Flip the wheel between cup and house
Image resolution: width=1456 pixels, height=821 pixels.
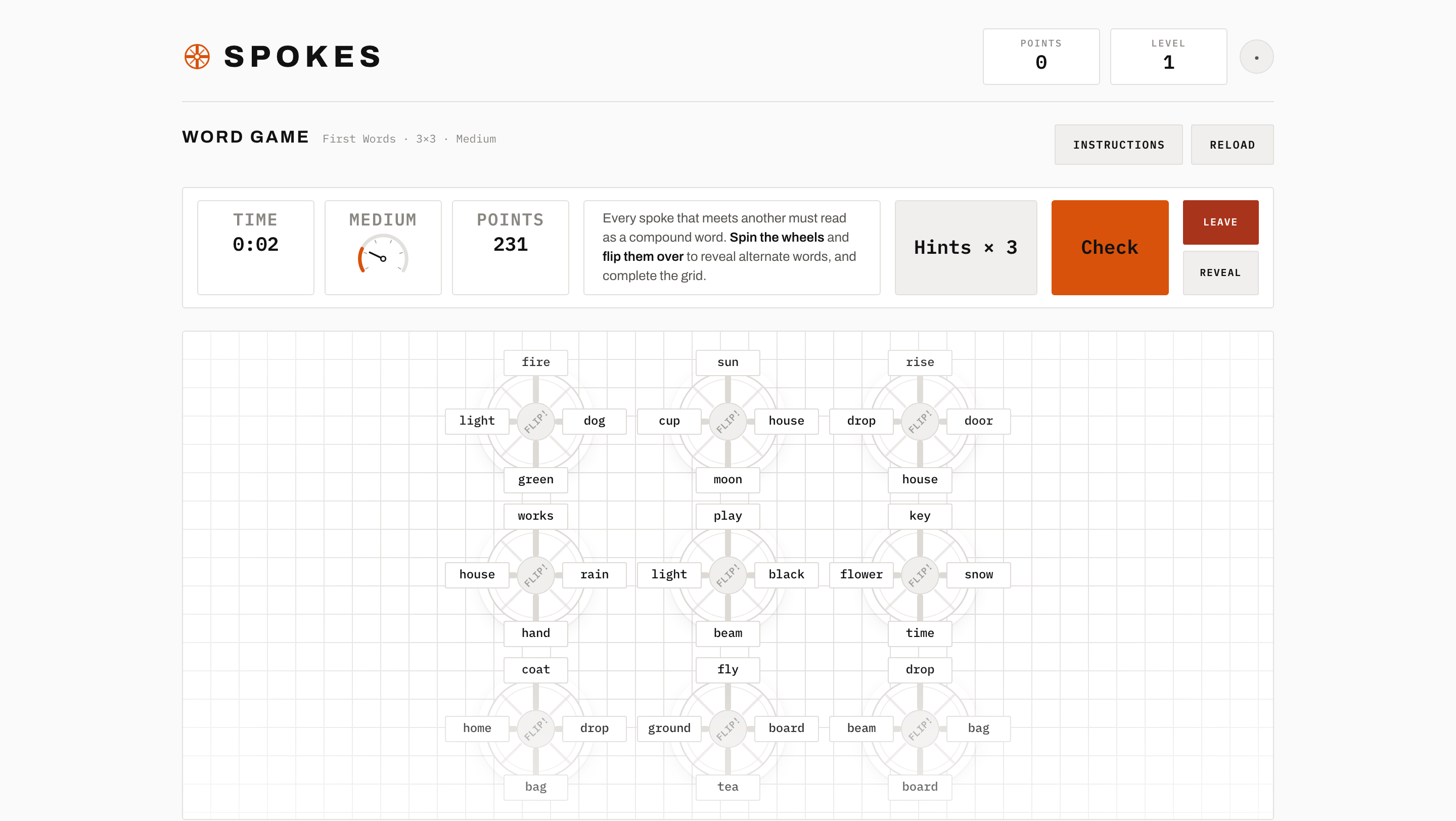(x=727, y=422)
